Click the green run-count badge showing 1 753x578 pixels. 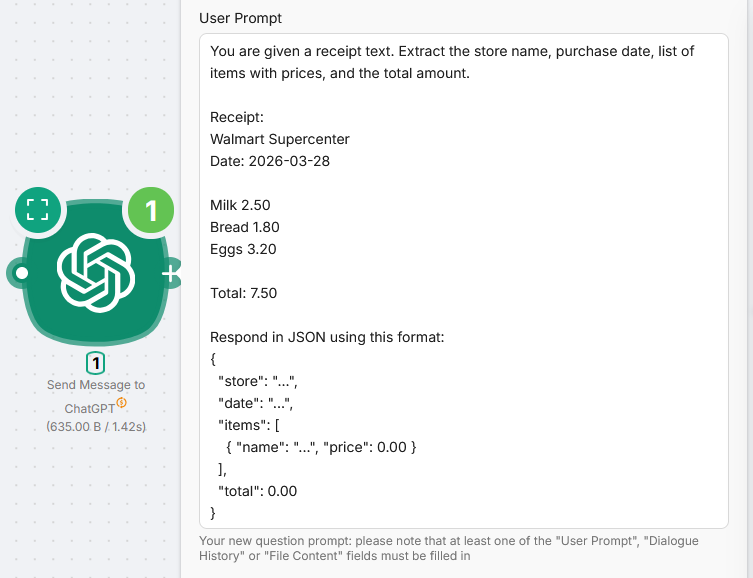click(x=150, y=210)
